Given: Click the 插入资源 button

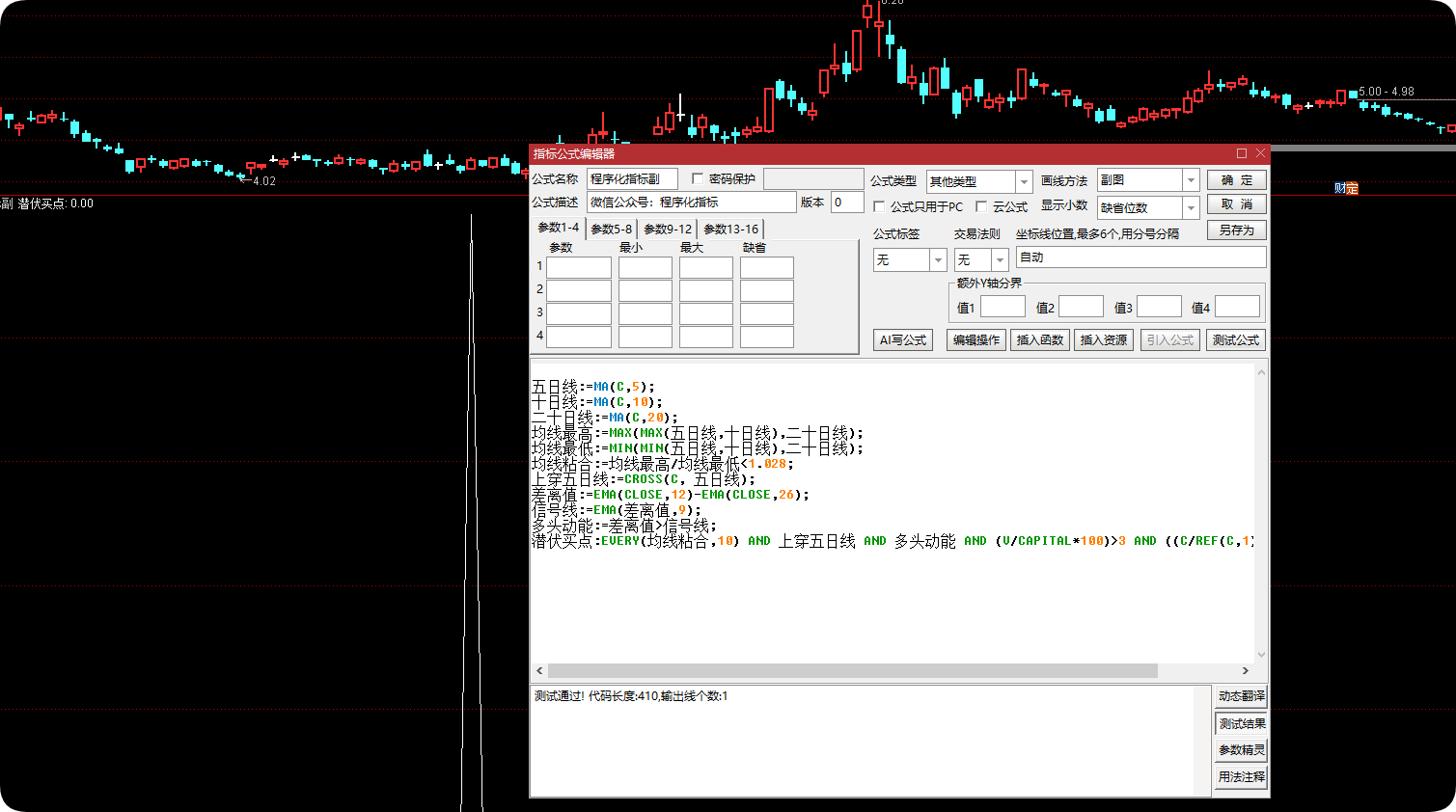Looking at the screenshot, I should point(1104,339).
